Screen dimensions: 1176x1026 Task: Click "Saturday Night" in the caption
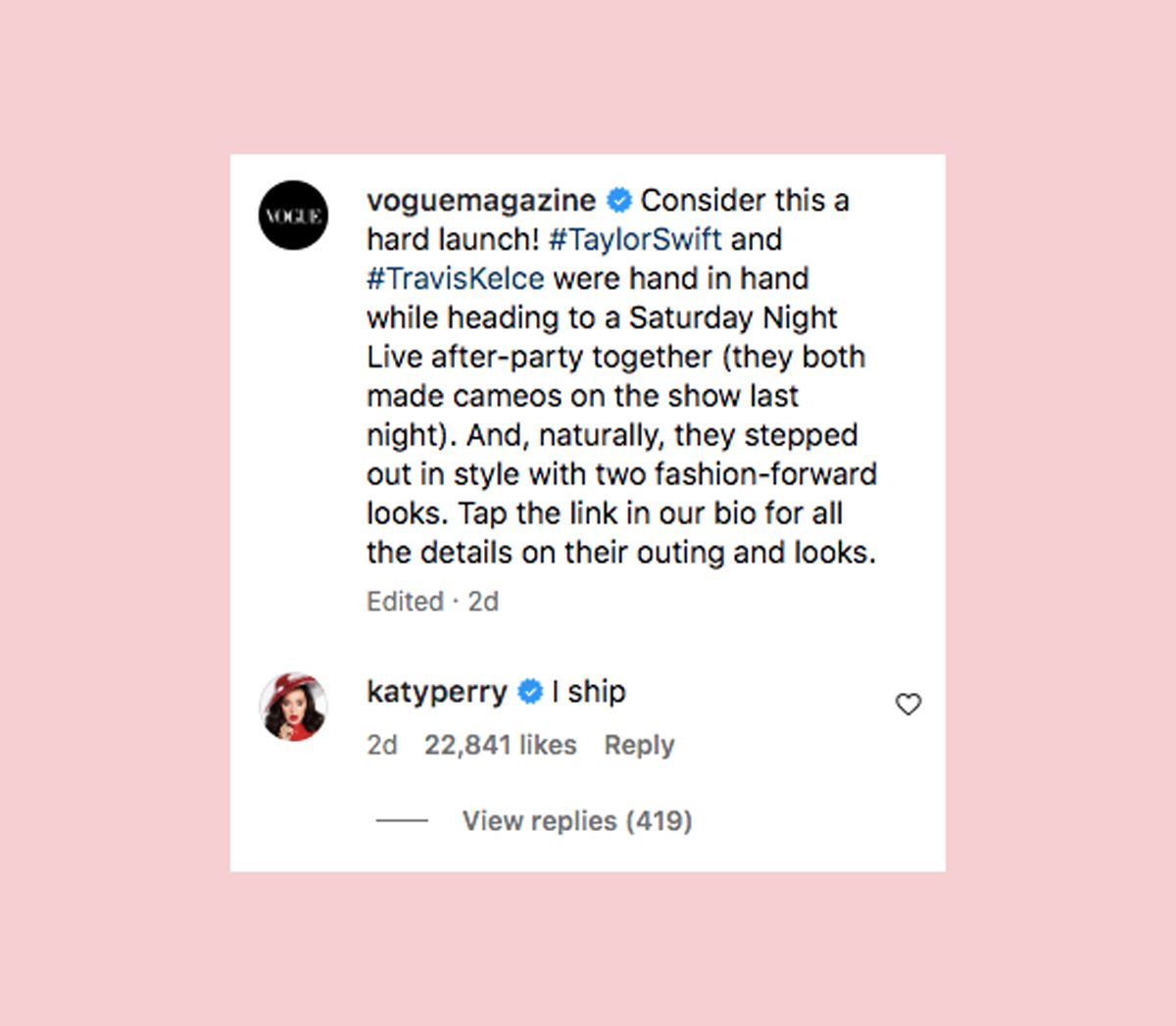click(733, 318)
